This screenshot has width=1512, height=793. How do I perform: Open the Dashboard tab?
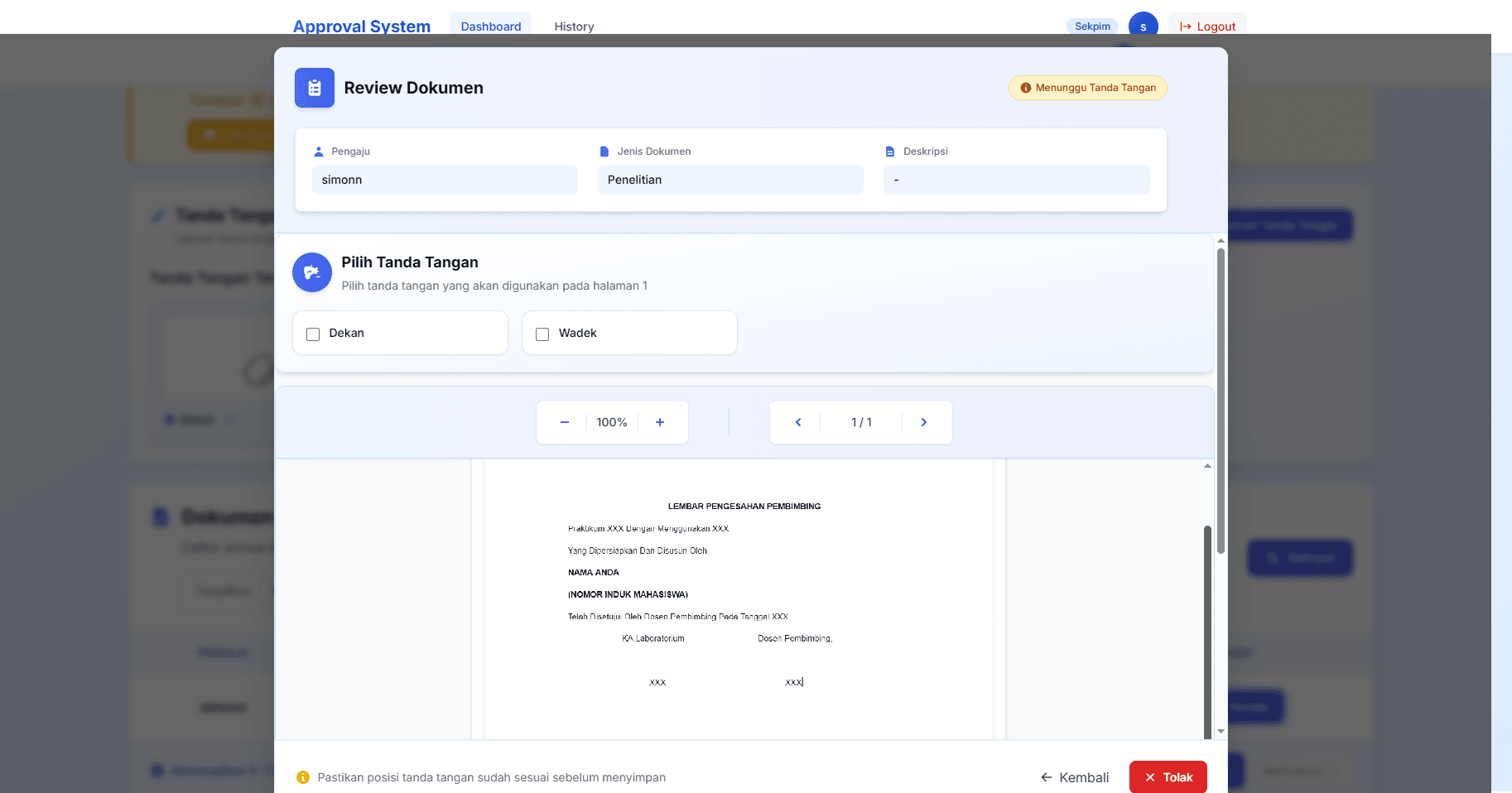490,26
